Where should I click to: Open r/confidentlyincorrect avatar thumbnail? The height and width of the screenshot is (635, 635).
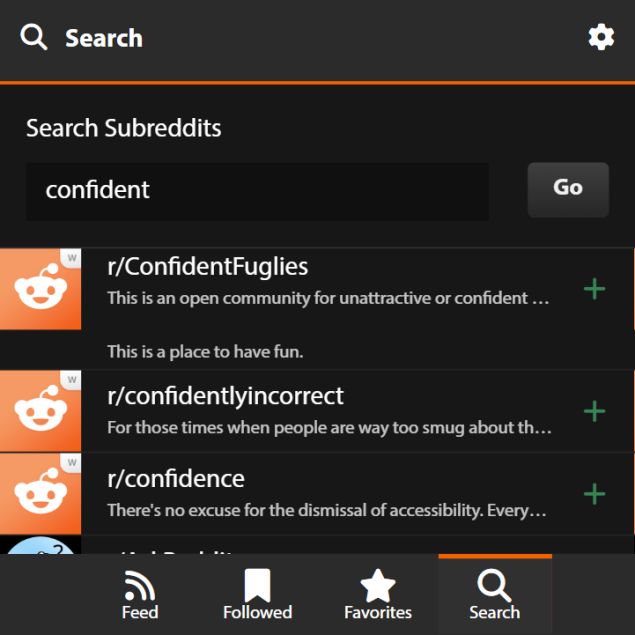40,411
